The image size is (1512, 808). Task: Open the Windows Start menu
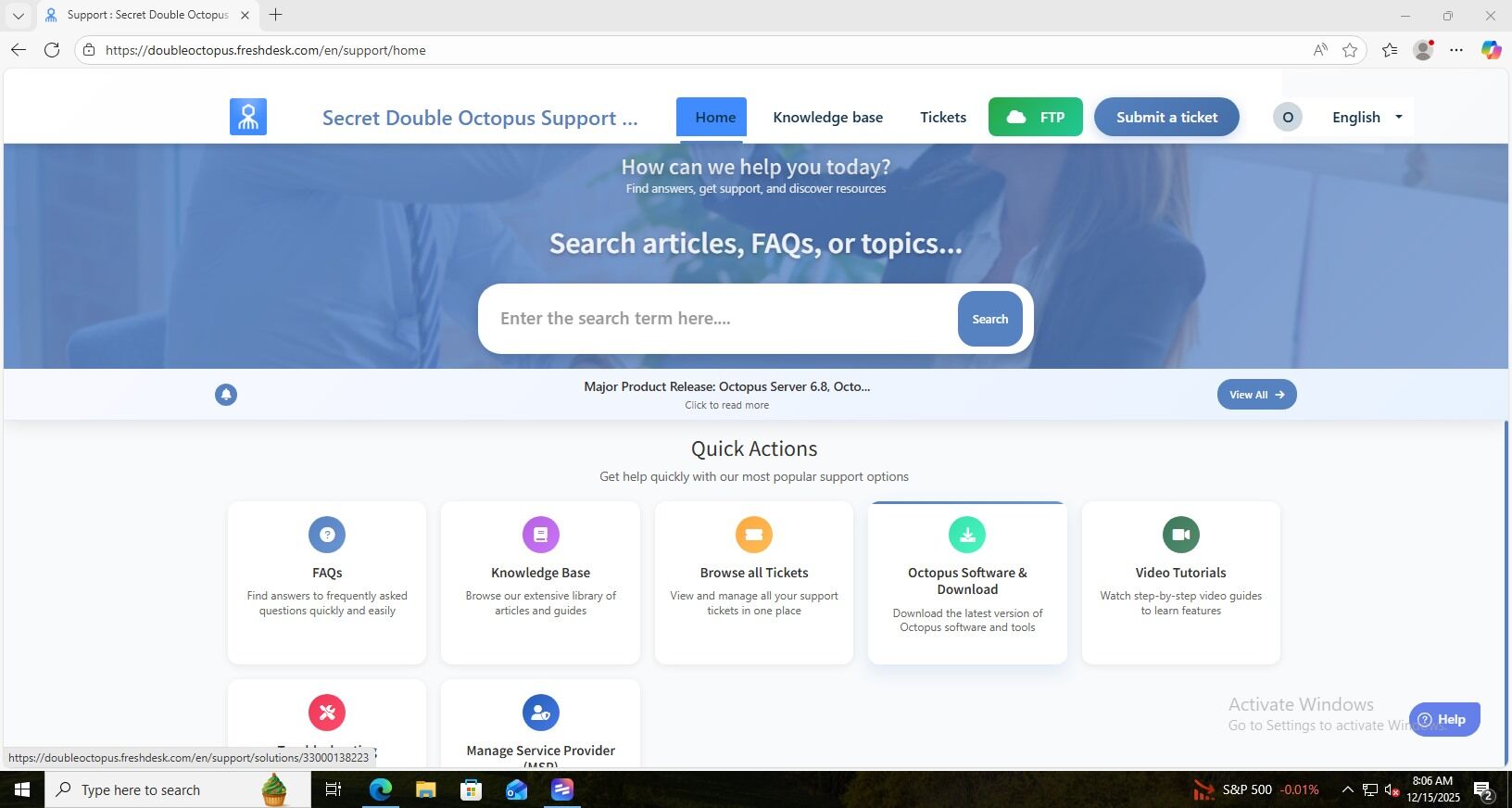(22, 789)
